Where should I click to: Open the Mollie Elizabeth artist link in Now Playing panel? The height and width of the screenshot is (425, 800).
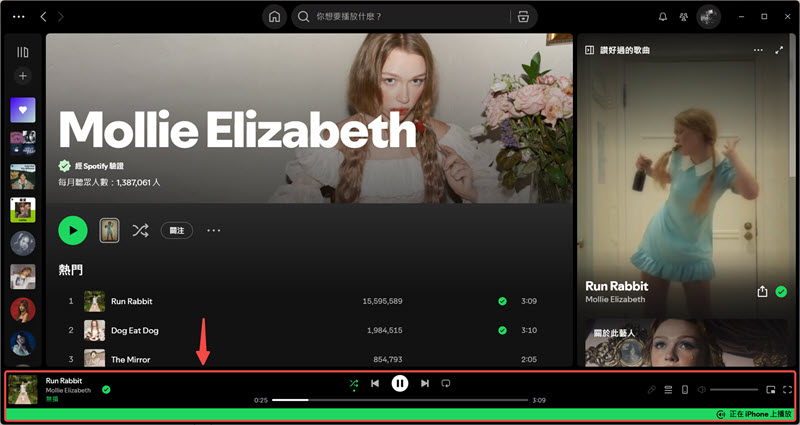(x=615, y=299)
